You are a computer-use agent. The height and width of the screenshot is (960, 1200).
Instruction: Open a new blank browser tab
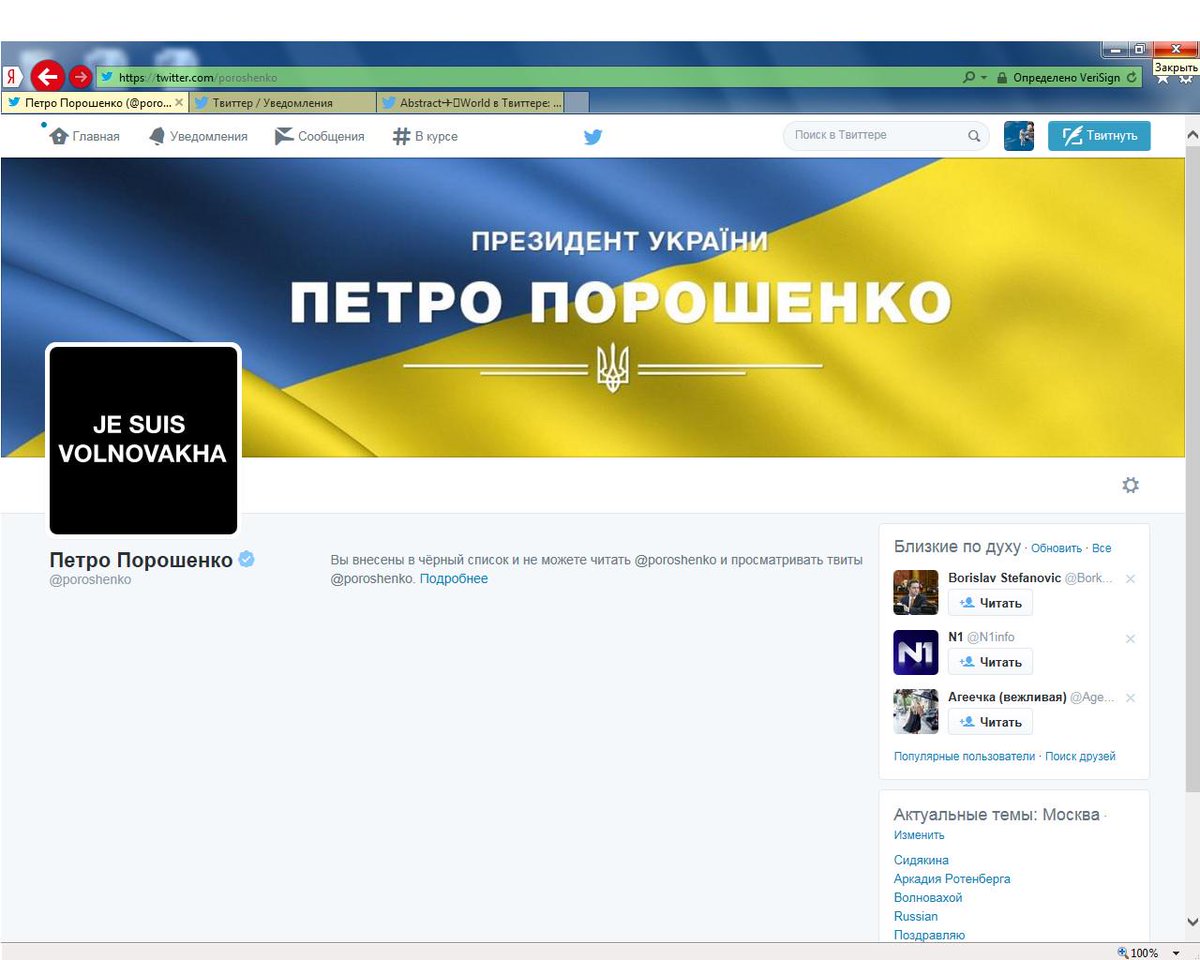[x=576, y=102]
